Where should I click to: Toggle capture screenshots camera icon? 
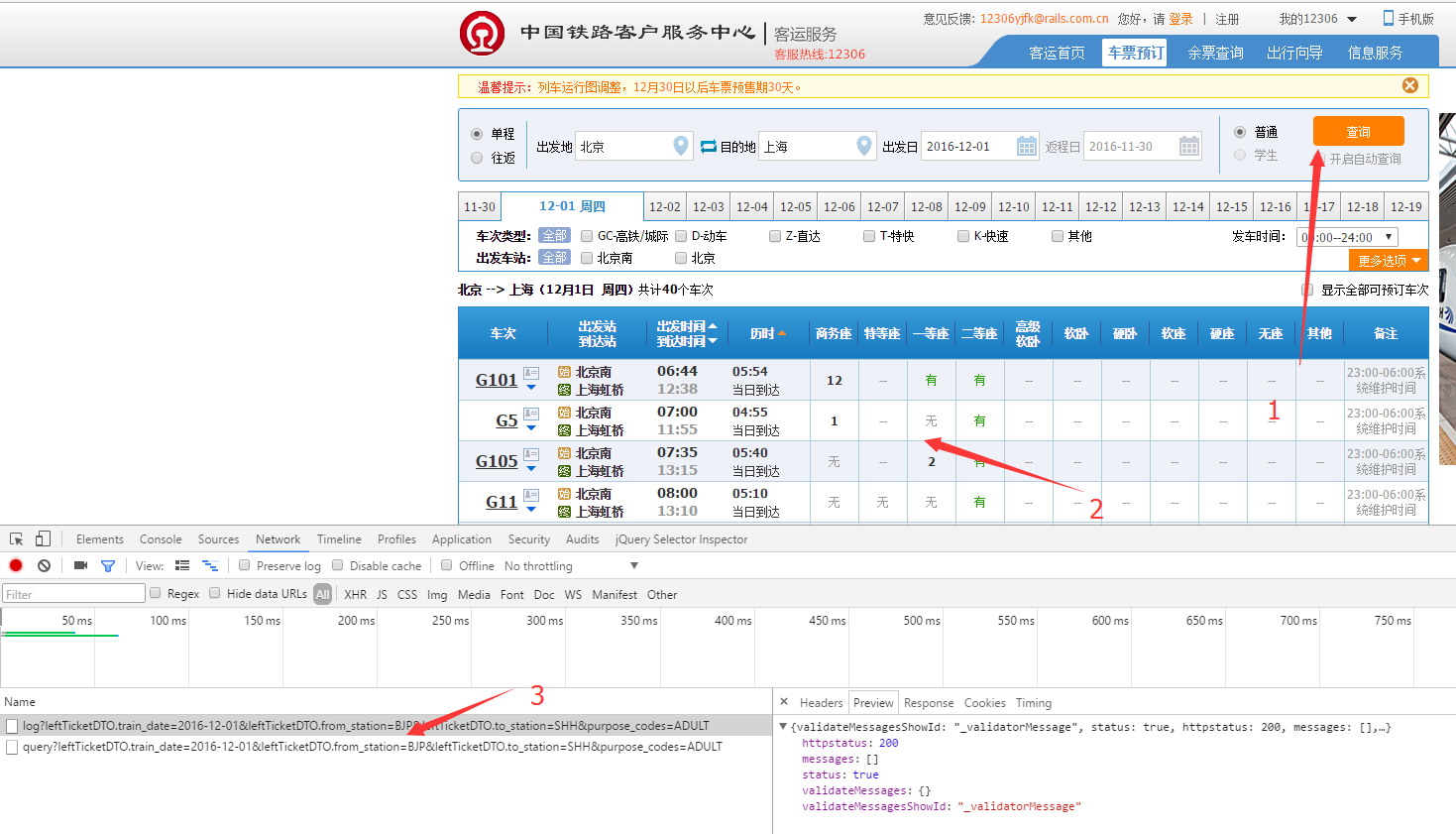tap(80, 565)
